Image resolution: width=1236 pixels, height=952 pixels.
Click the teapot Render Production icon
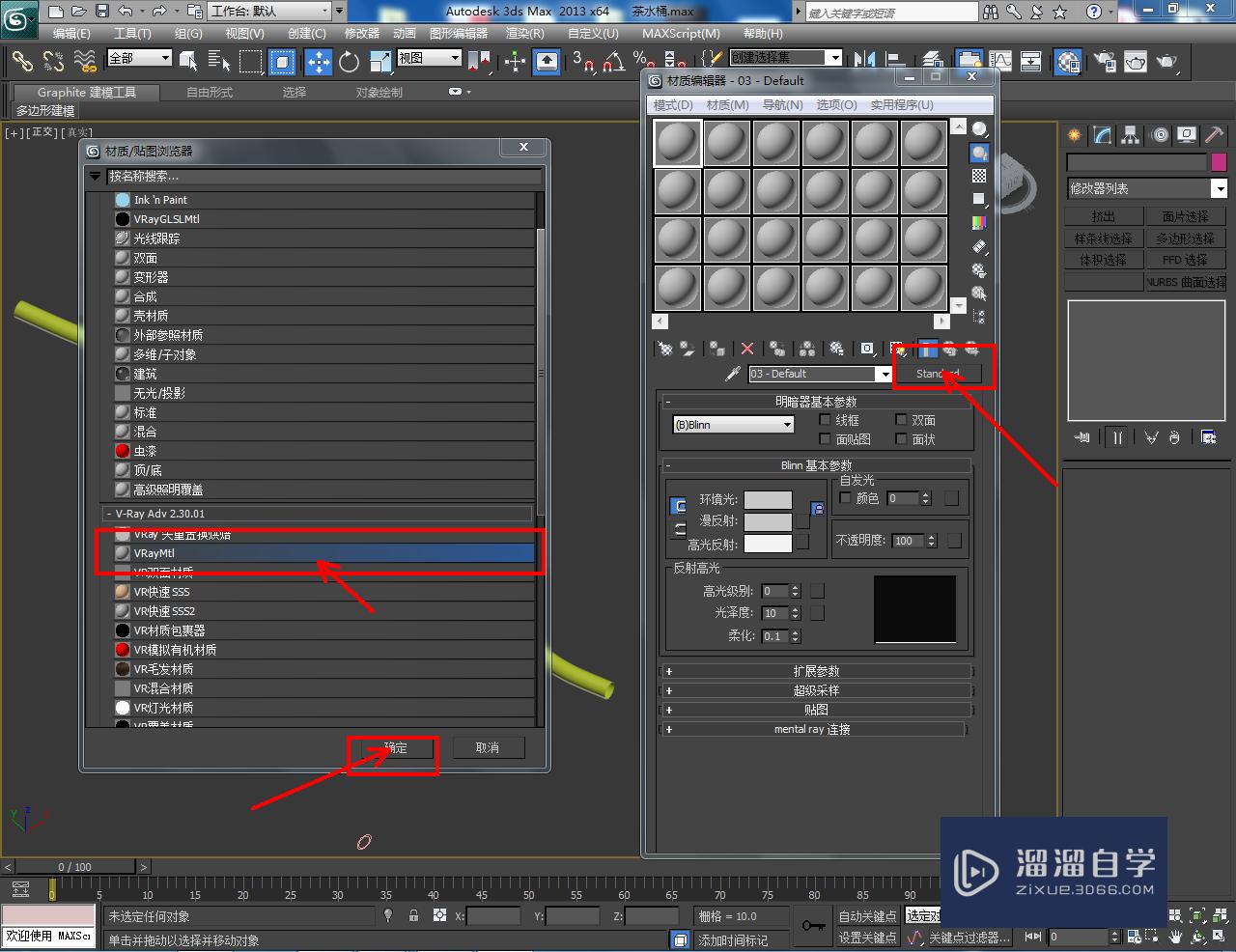pyautogui.click(x=1167, y=62)
